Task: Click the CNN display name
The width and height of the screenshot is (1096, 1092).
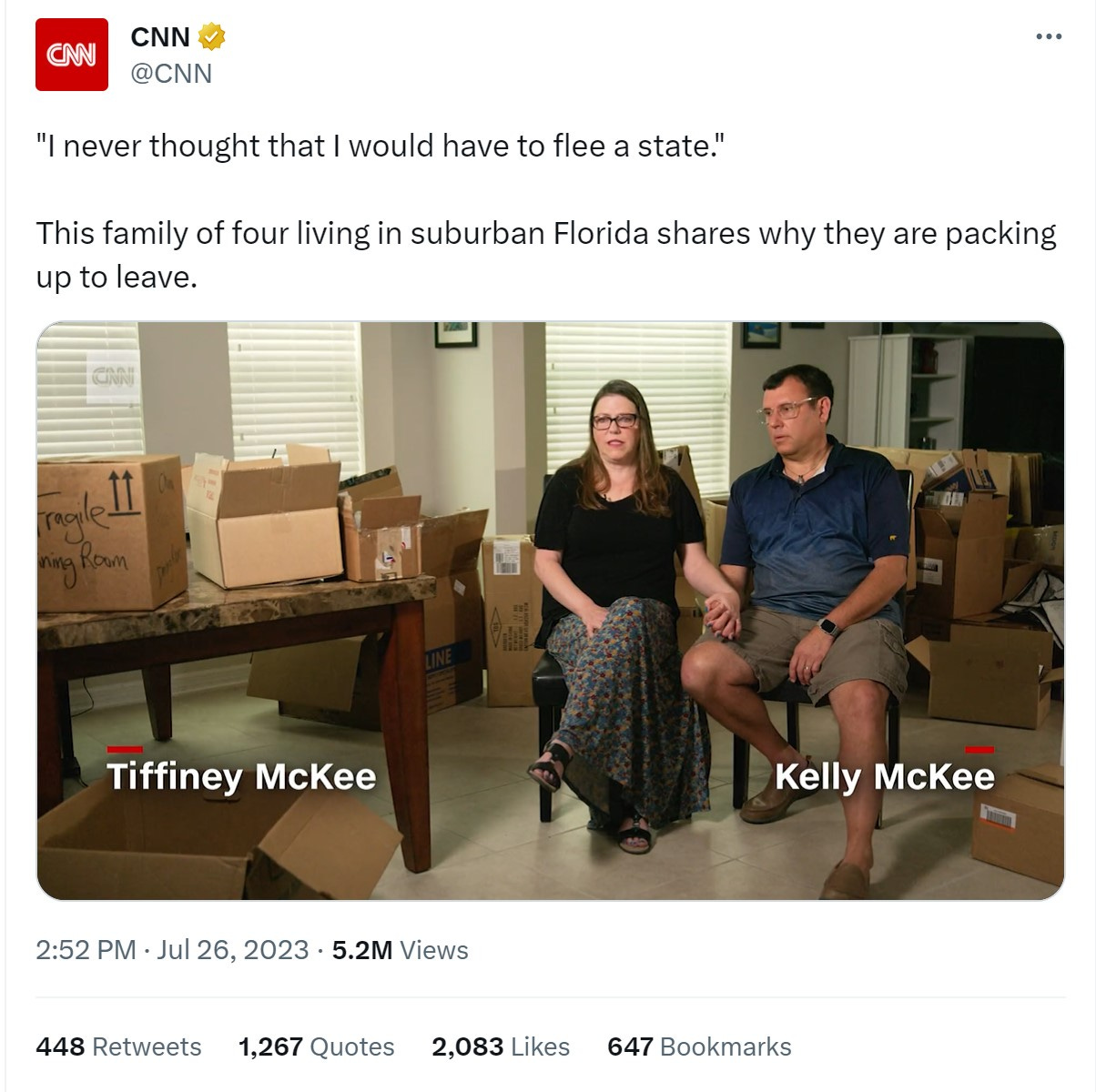Action: (x=160, y=37)
